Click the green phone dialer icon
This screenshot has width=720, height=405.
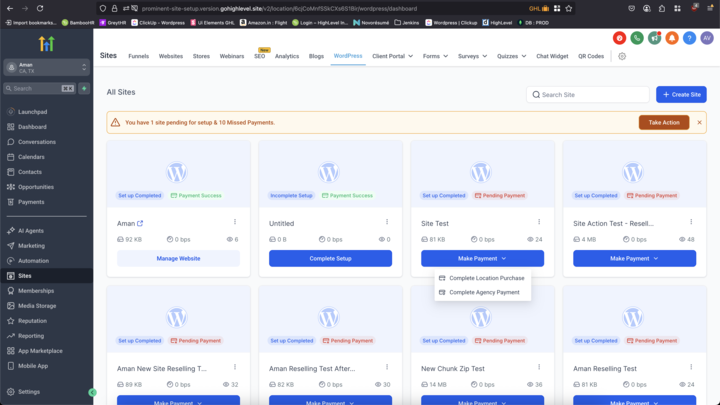(637, 38)
